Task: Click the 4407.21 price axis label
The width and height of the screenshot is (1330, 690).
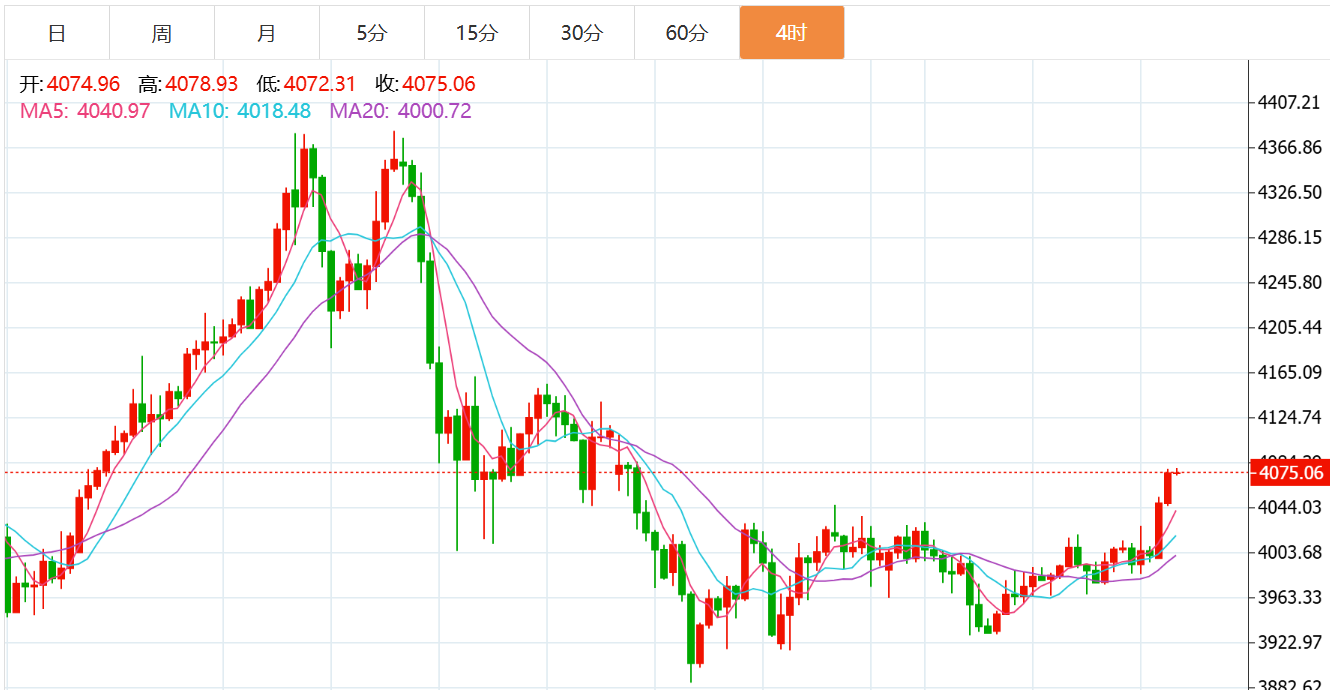Action: click(x=1290, y=102)
